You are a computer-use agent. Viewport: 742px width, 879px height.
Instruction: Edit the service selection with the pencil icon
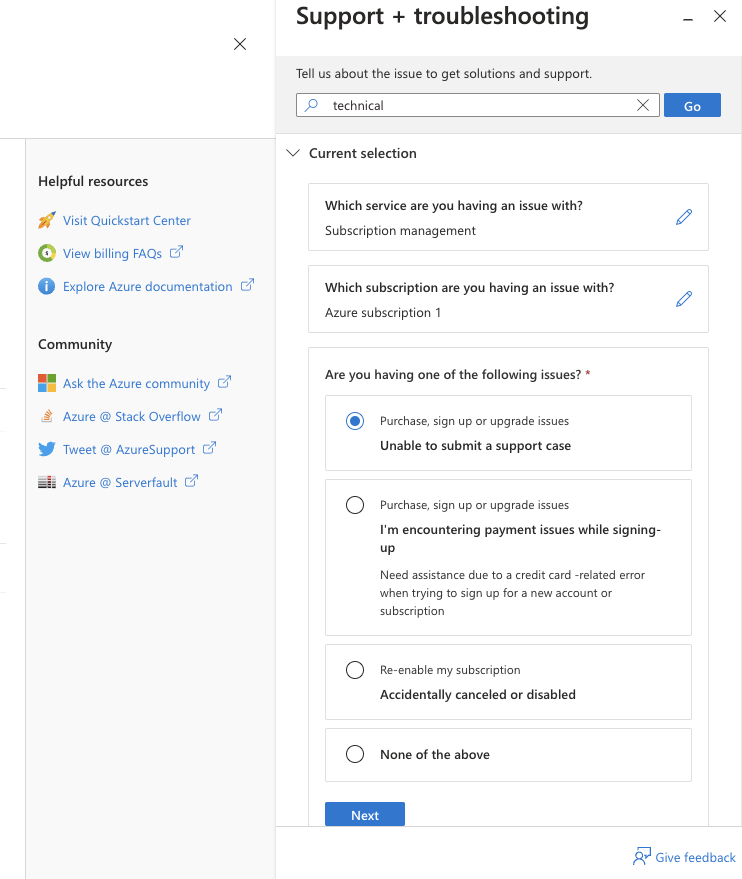[x=684, y=217]
